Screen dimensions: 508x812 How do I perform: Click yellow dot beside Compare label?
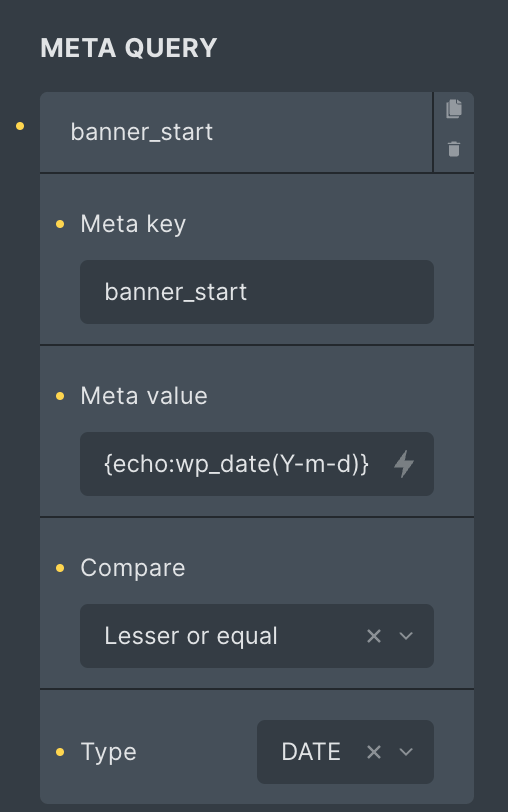(60, 568)
